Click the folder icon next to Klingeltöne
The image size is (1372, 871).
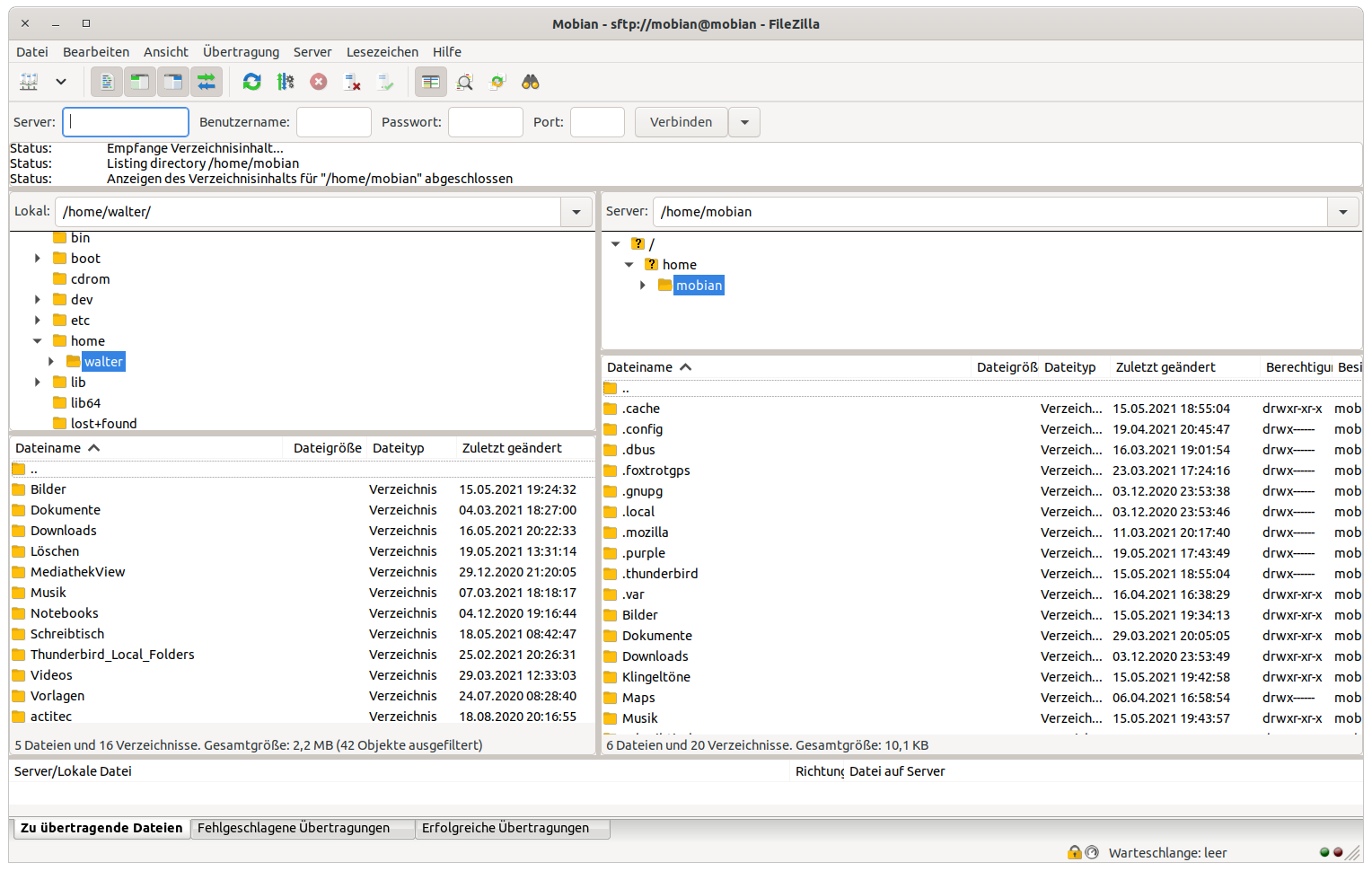click(611, 677)
